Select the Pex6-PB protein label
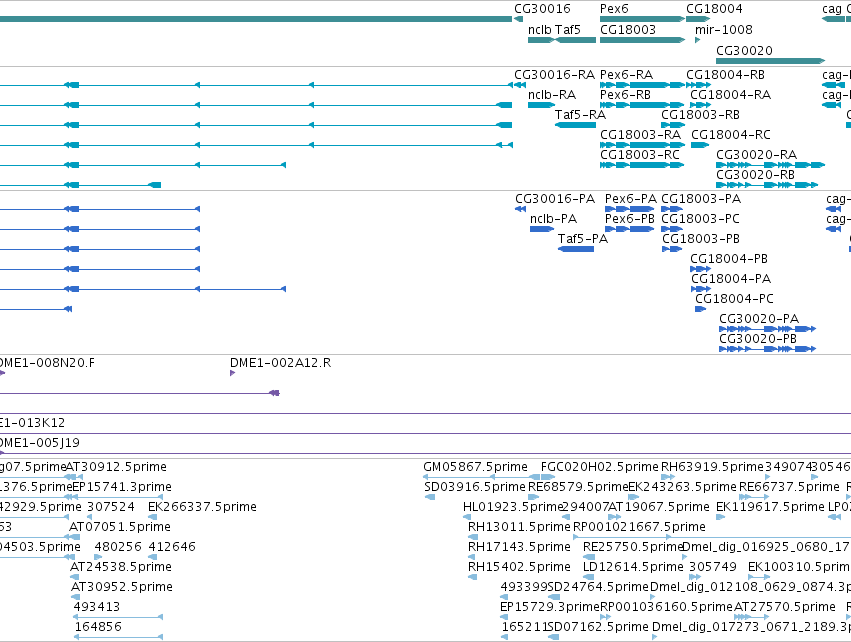This screenshot has width=851, height=642. [630, 219]
